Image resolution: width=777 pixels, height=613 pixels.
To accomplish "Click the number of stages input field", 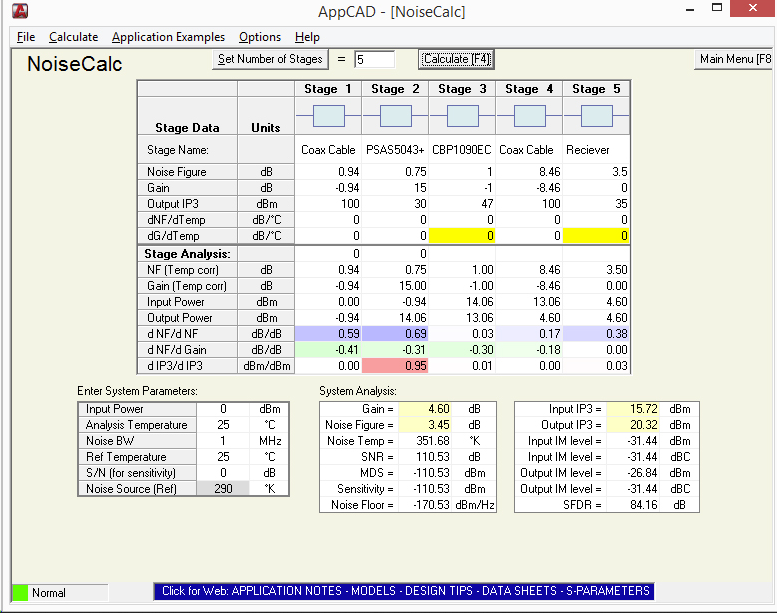I will tap(374, 60).
